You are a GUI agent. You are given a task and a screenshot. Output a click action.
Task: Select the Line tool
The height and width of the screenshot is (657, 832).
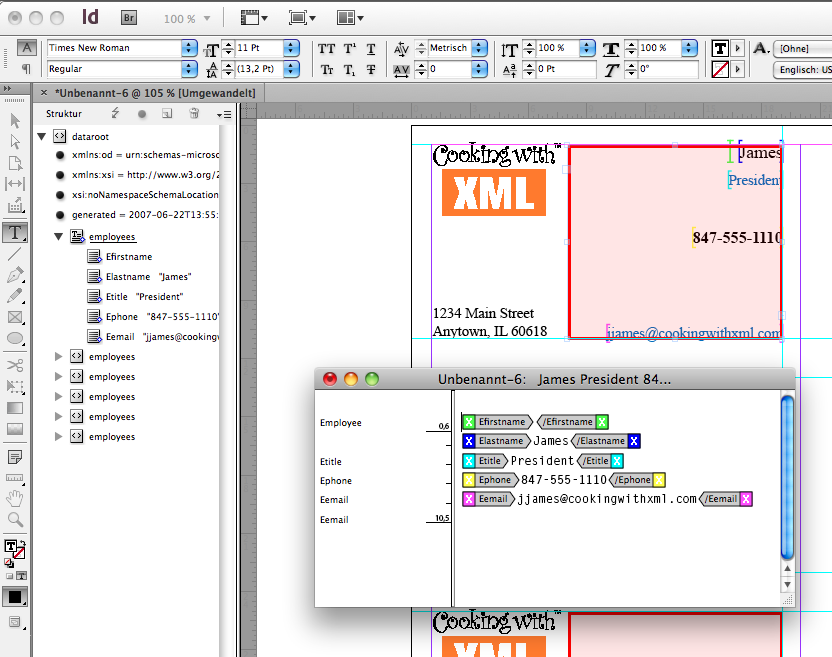click(15, 254)
